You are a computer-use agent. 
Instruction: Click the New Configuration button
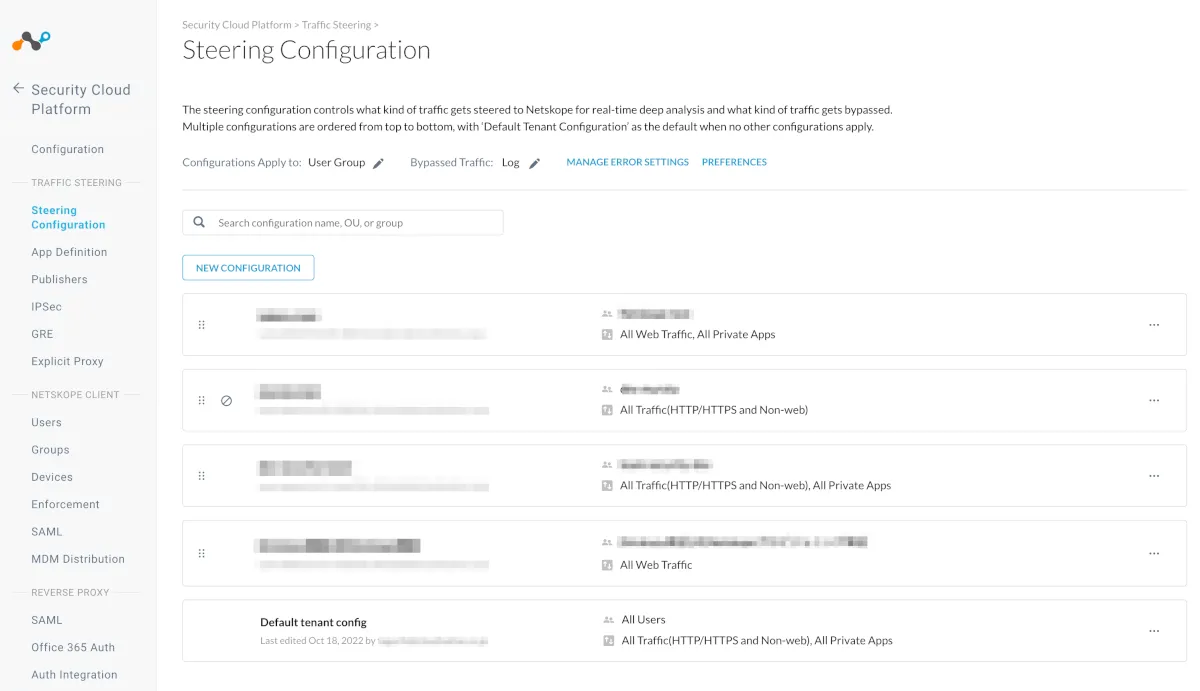(x=248, y=268)
